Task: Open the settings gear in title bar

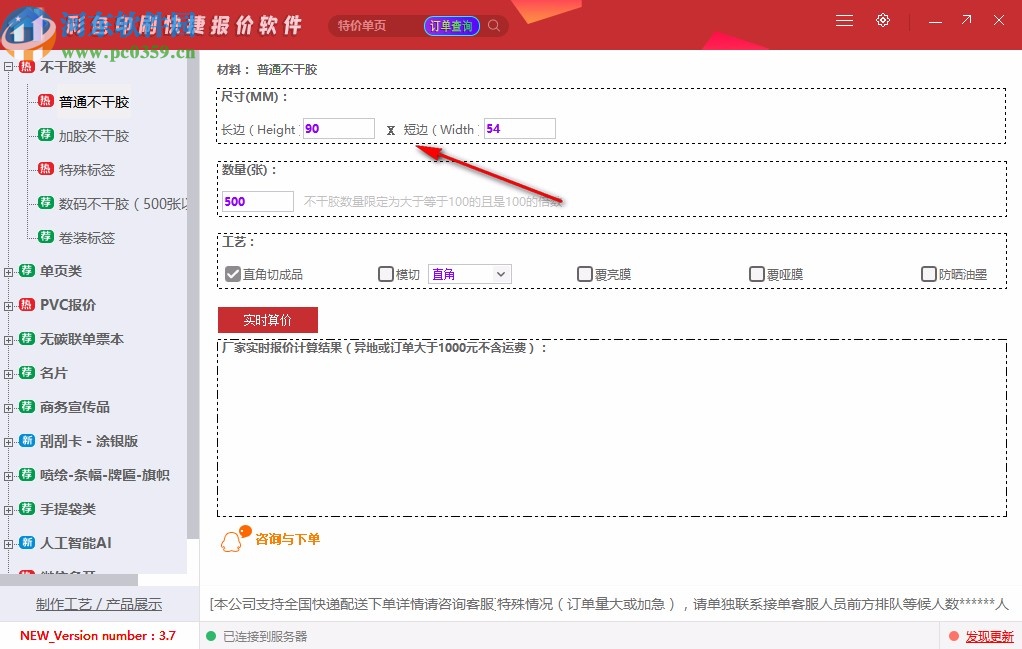Action: pyautogui.click(x=882, y=20)
